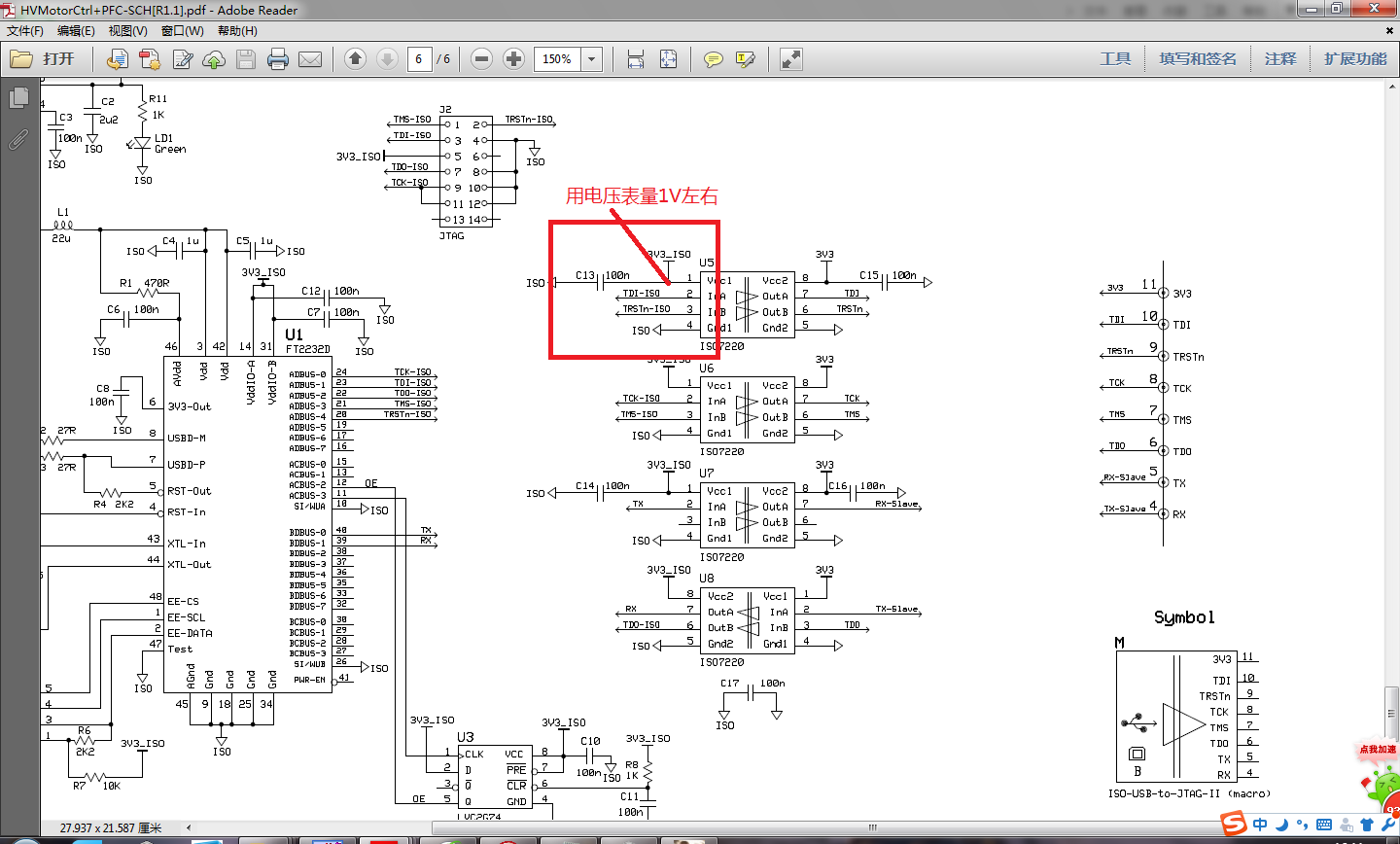Show attachments paperclip panel in sidebar
Viewport: 1400px width, 844px height.
[x=18, y=140]
